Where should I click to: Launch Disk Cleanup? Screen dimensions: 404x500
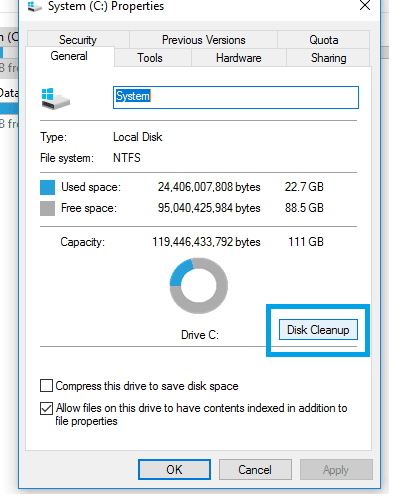[318, 330]
